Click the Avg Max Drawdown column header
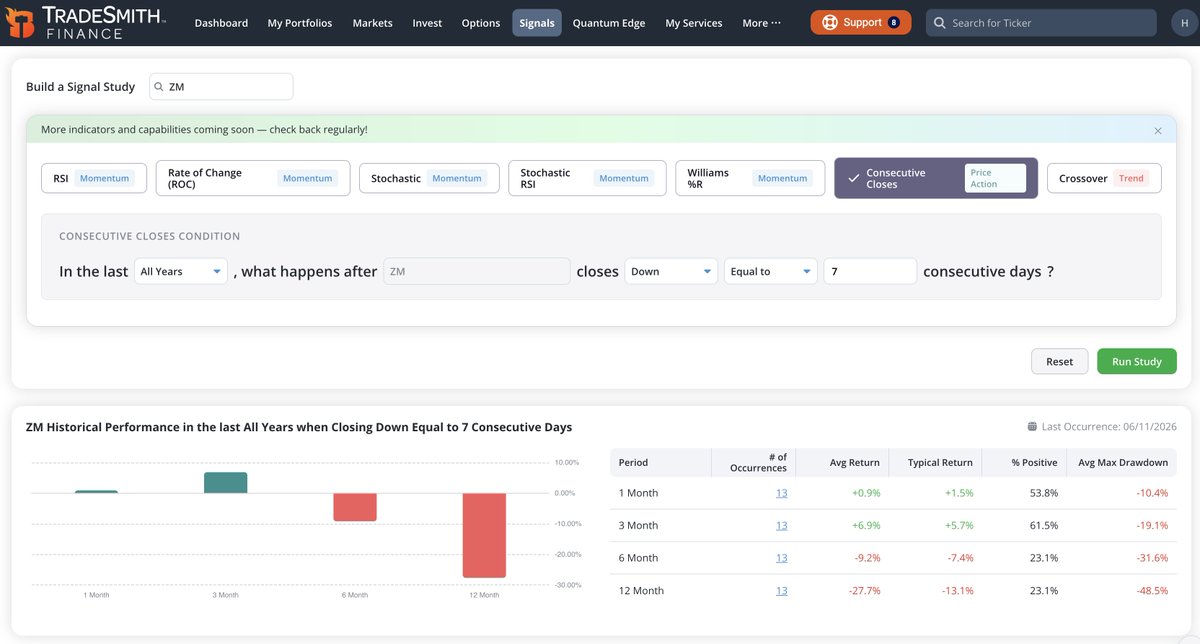1200x644 pixels. [1123, 462]
